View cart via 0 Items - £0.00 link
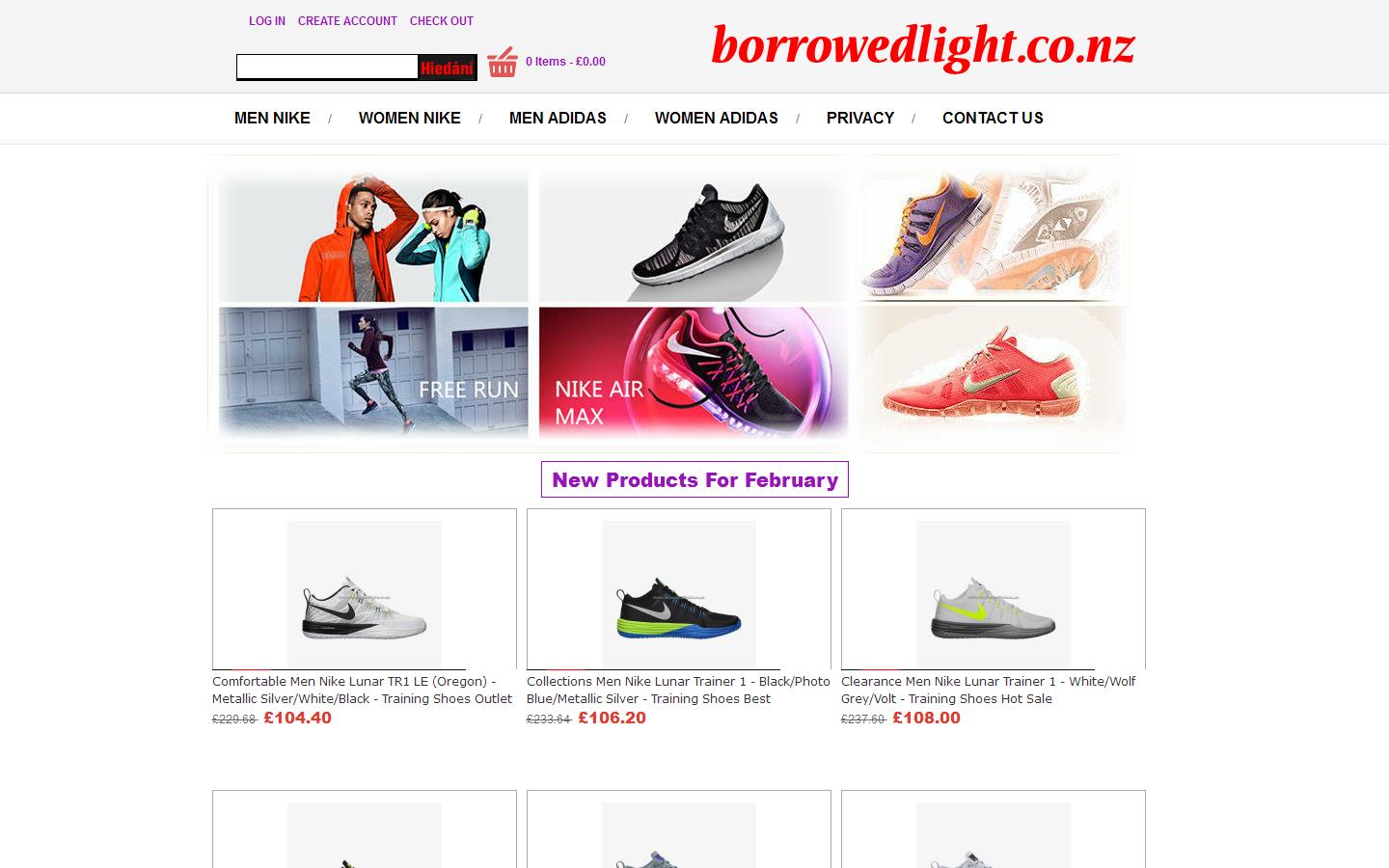The image size is (1389, 868). [565, 62]
